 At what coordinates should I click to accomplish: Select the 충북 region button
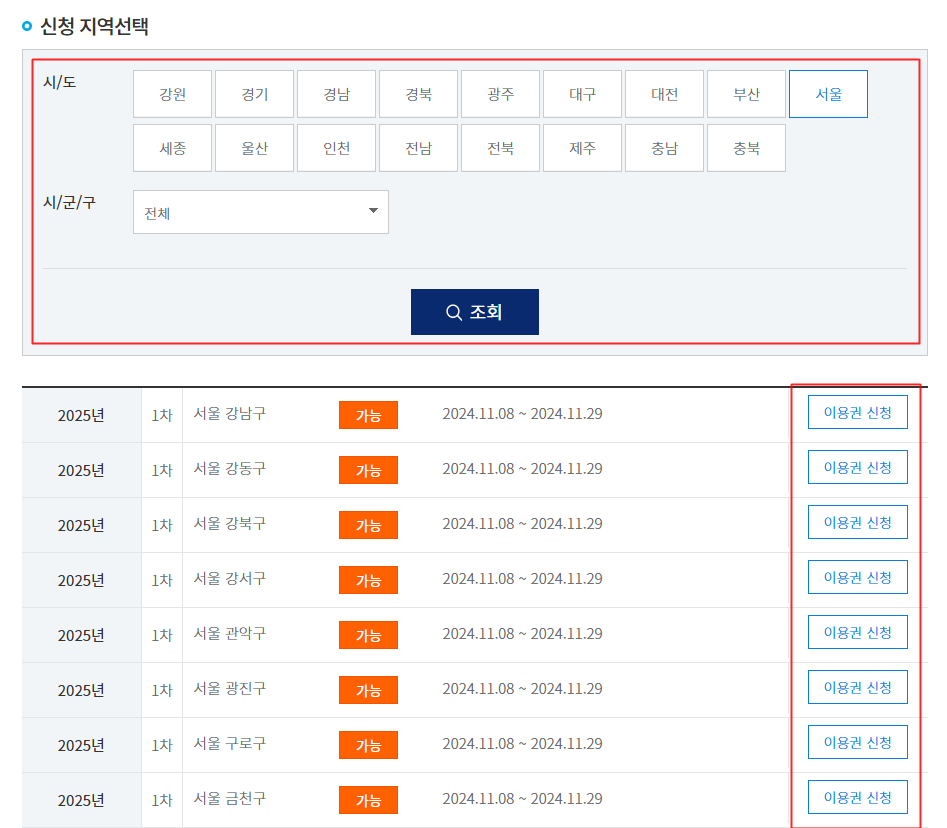pos(746,147)
